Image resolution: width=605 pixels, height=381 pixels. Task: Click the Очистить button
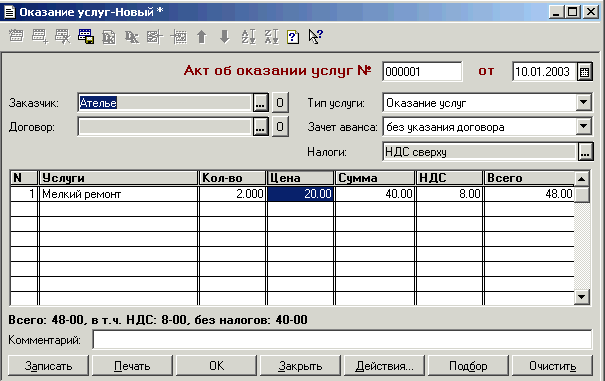(552, 366)
